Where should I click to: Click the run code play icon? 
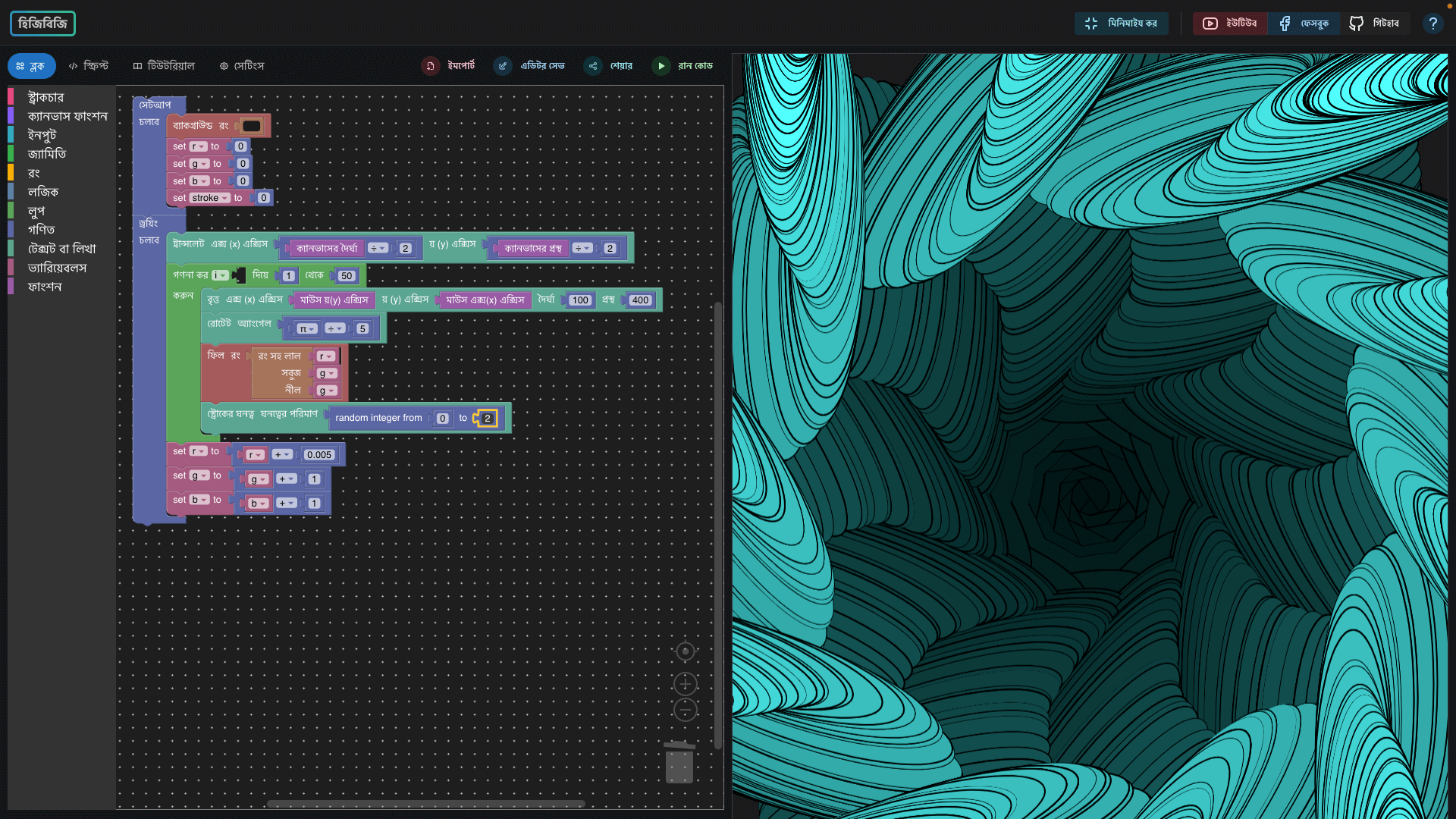pos(661,66)
